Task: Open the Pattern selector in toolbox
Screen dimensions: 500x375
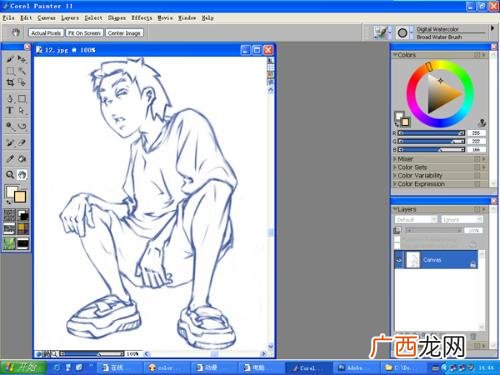Action: (10, 229)
